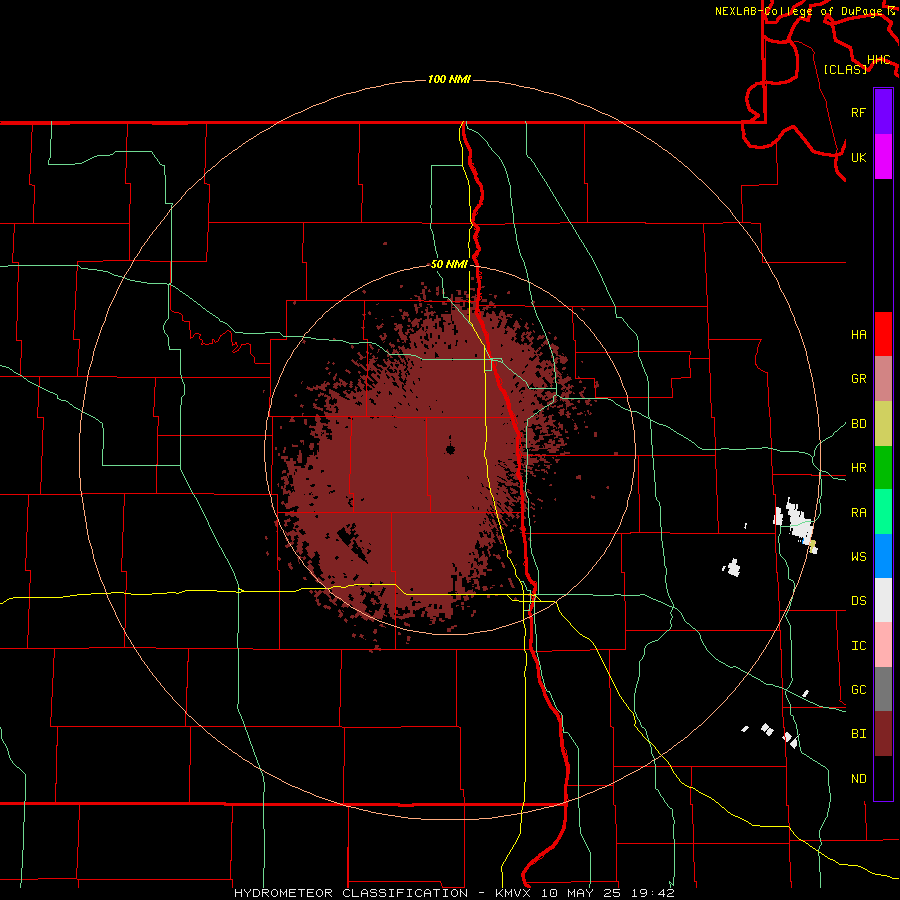This screenshot has width=900, height=900.
Task: Click the purple RF color swatch
Action: 883,112
